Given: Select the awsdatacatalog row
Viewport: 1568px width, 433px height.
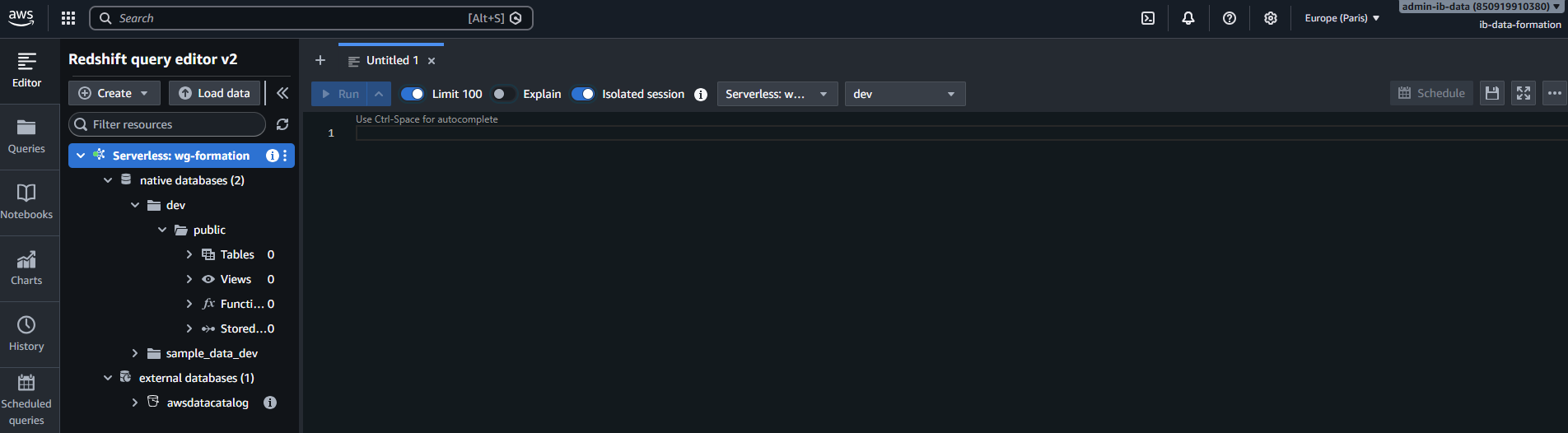Looking at the screenshot, I should [181, 403].
